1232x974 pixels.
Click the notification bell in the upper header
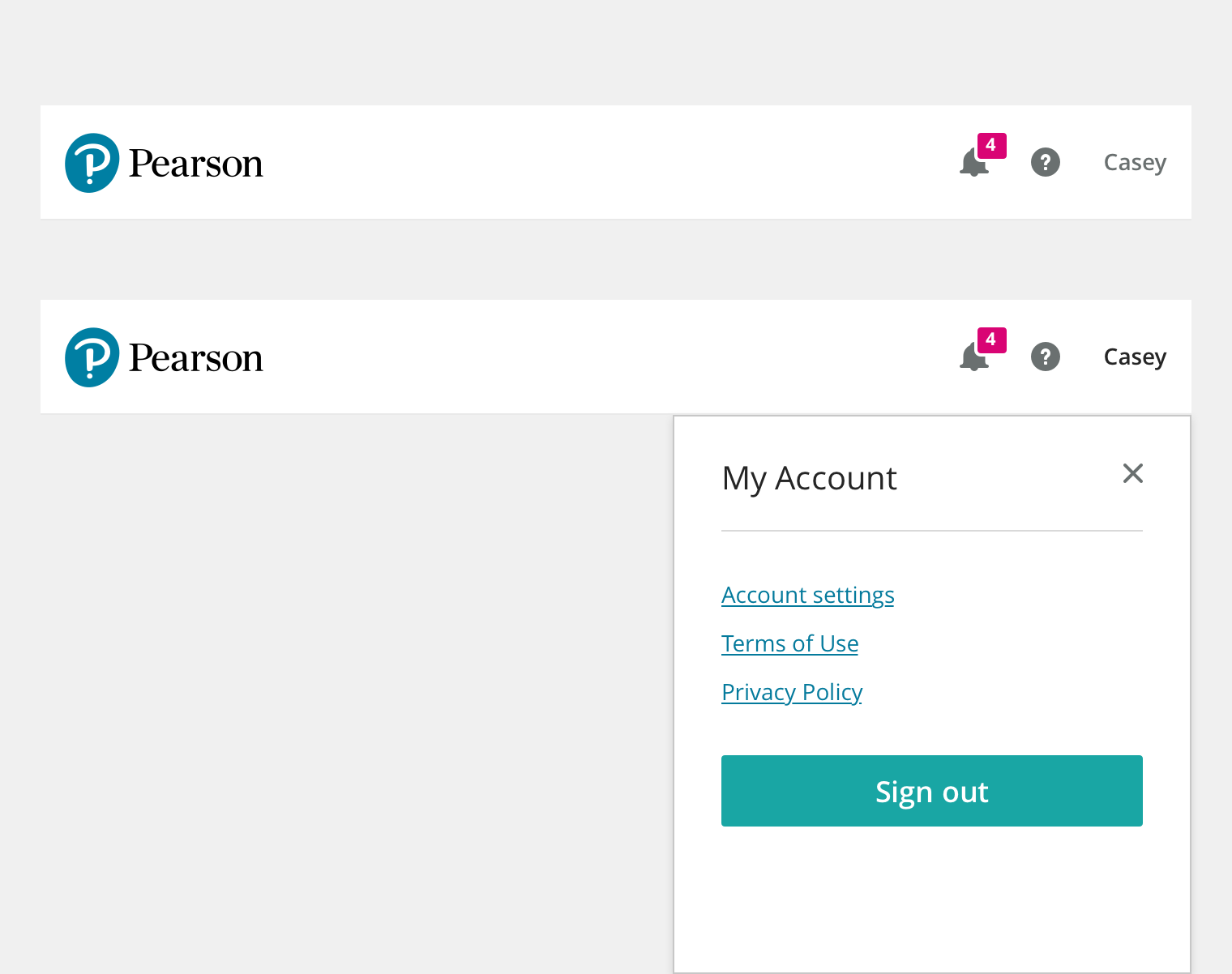point(973,164)
